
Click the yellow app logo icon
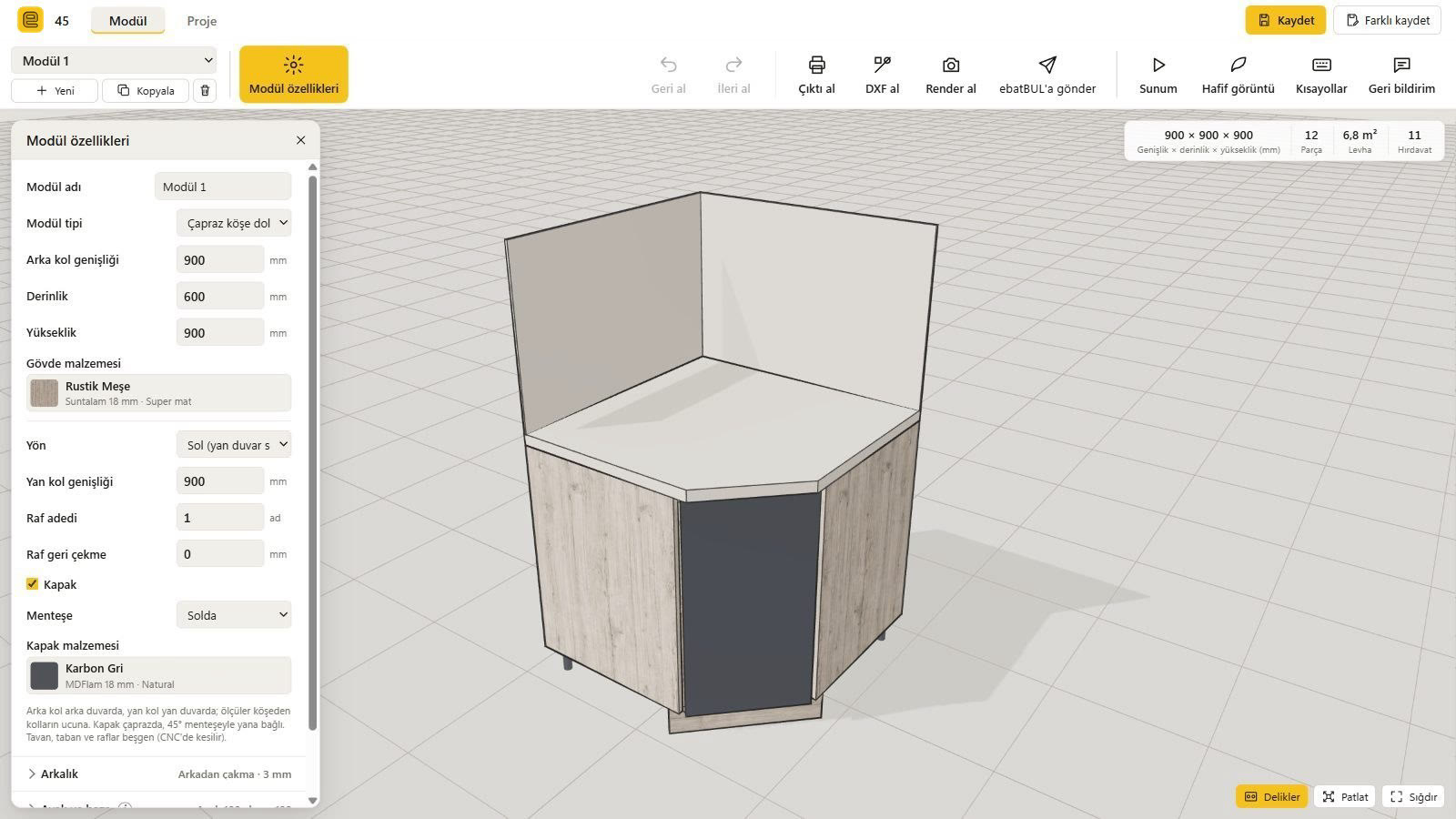(x=30, y=20)
